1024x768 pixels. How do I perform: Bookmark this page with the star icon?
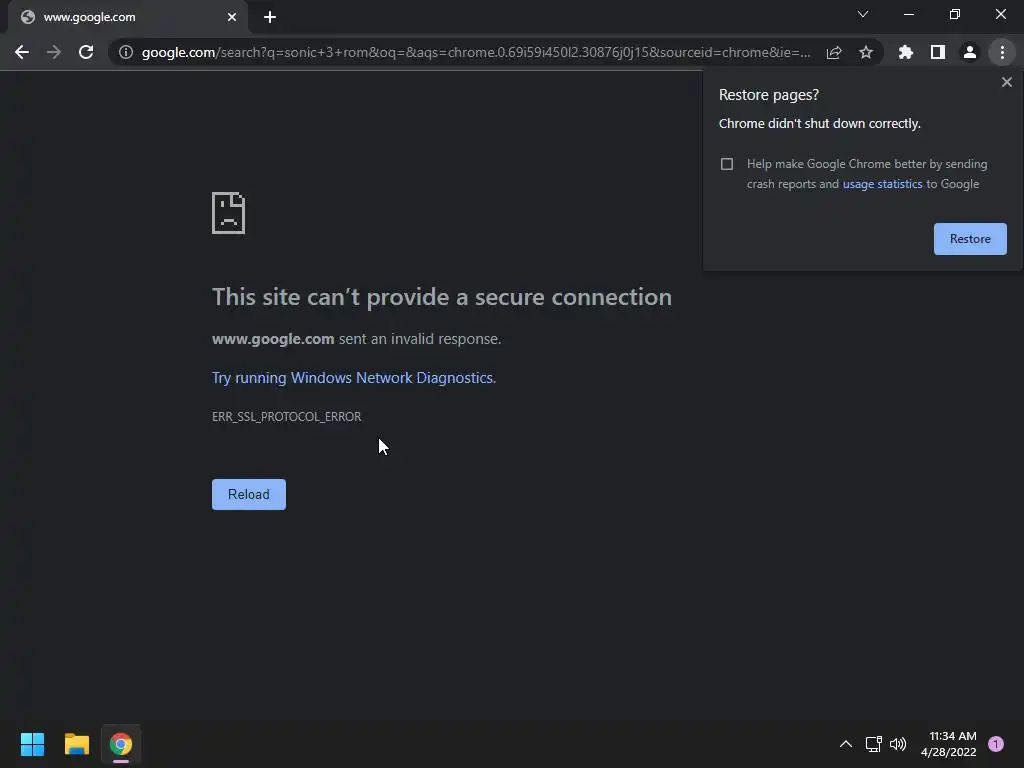pyautogui.click(x=866, y=52)
